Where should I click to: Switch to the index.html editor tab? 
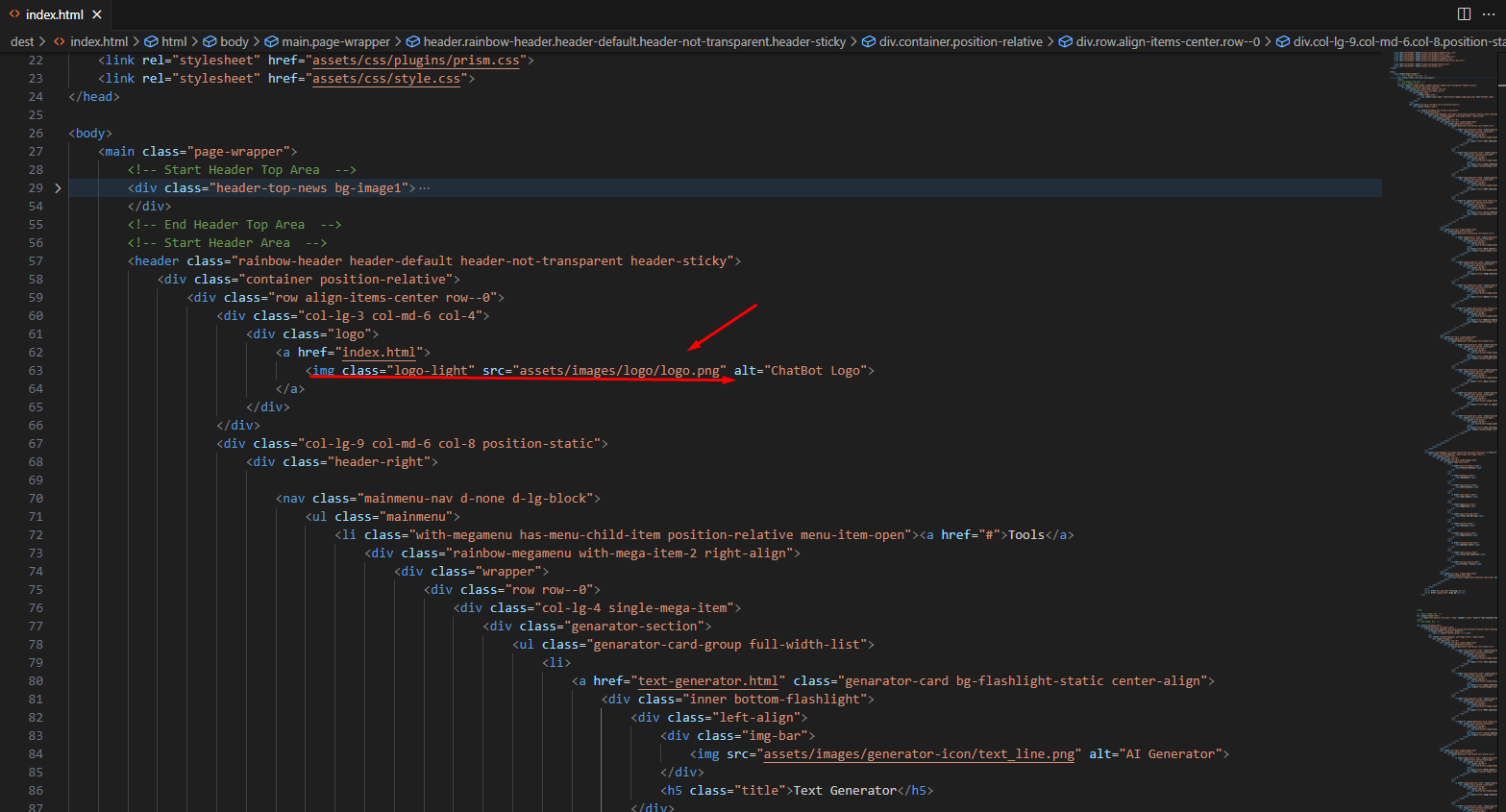(x=55, y=14)
